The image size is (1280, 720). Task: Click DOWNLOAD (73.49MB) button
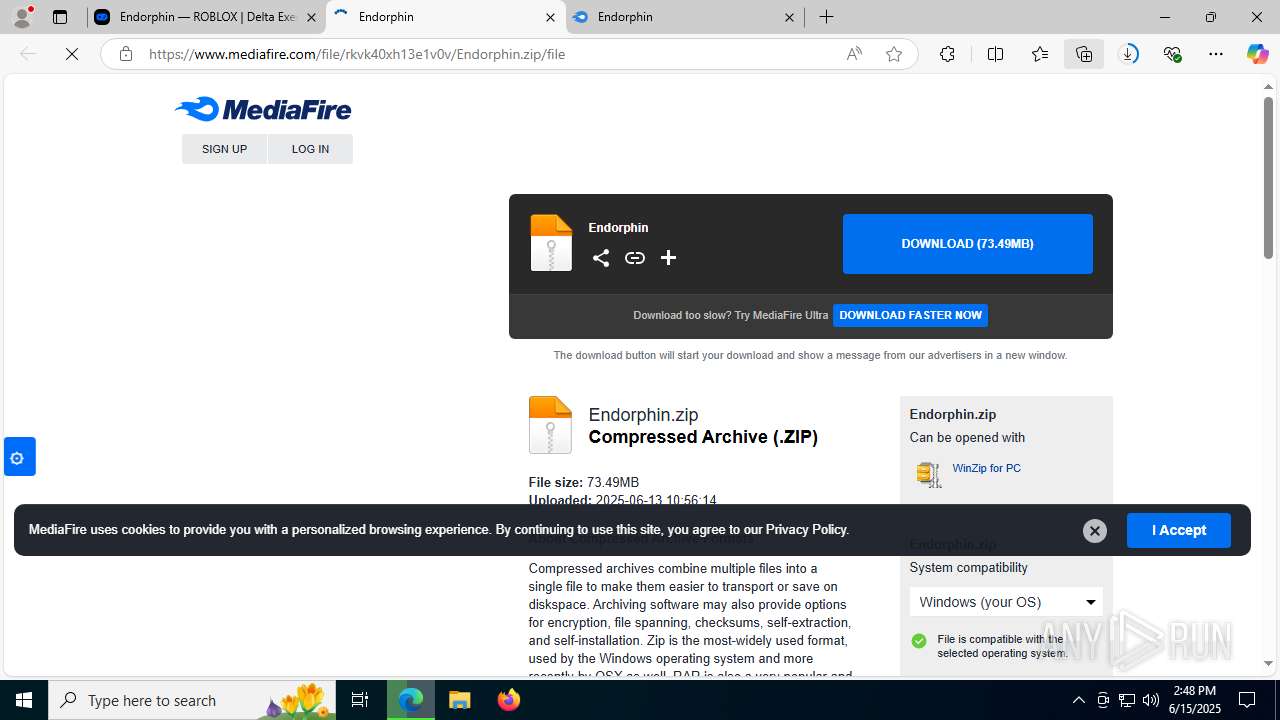967,244
